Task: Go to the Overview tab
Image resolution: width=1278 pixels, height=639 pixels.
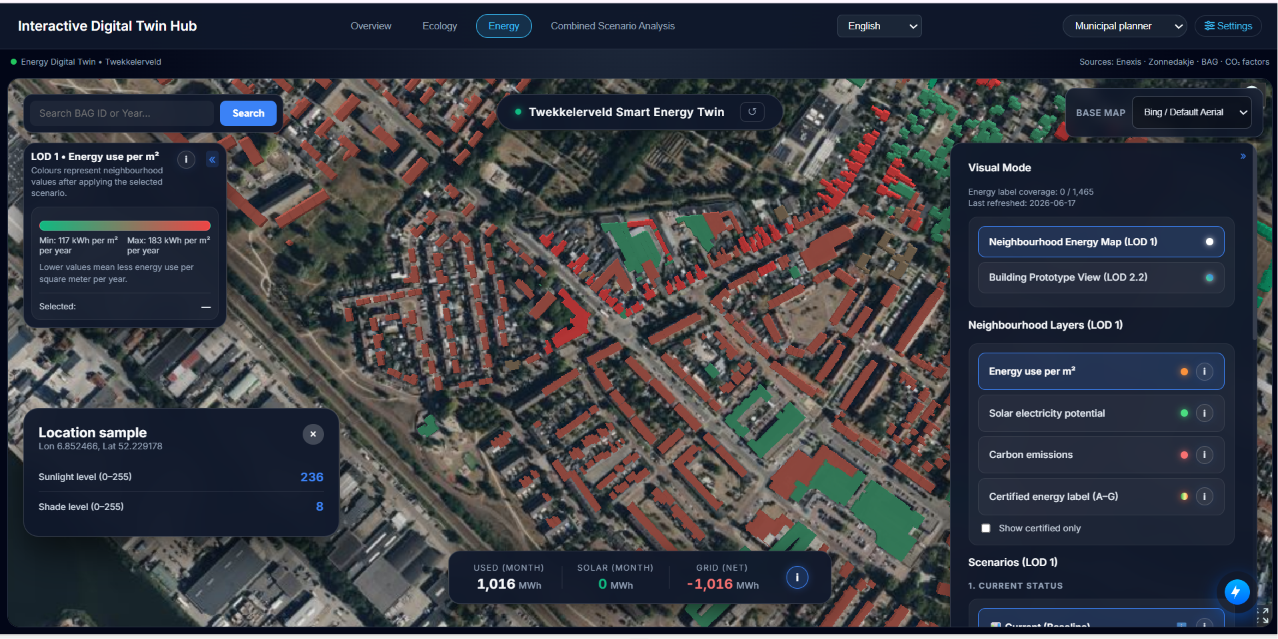Action: click(x=371, y=26)
